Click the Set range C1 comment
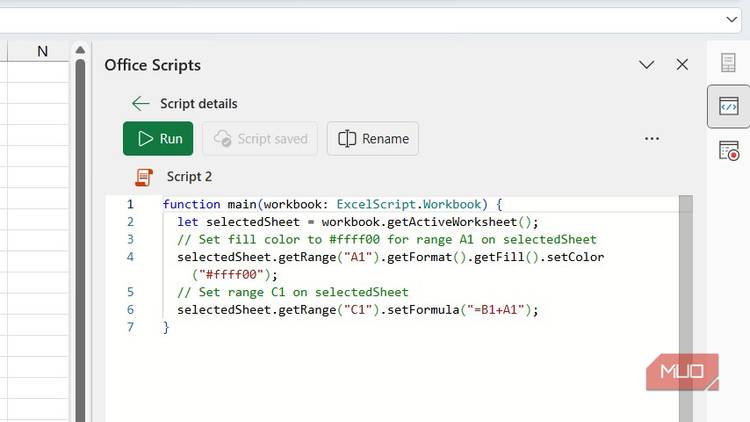 coord(293,292)
